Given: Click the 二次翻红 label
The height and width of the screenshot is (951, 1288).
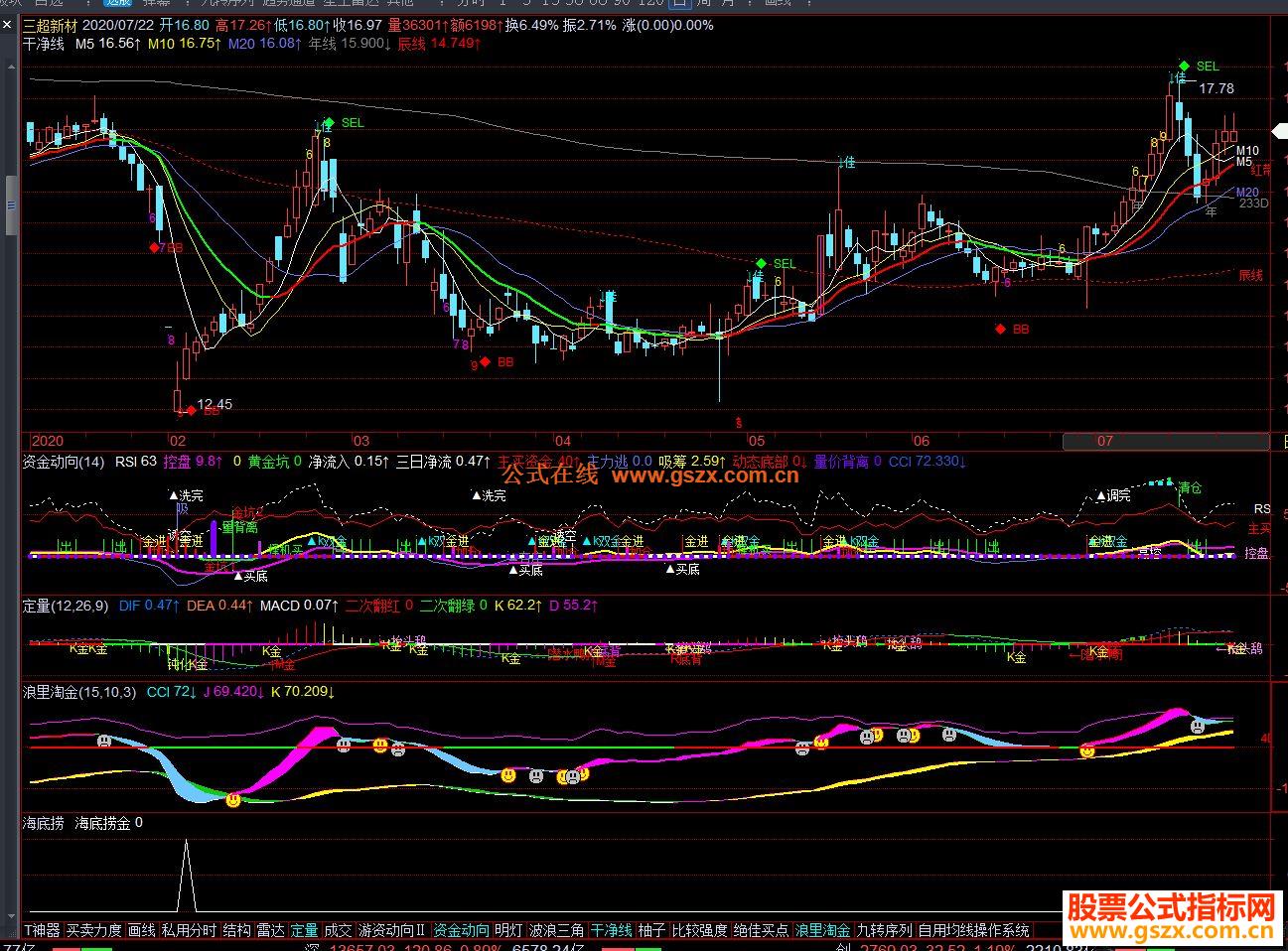Looking at the screenshot, I should 371,605.
